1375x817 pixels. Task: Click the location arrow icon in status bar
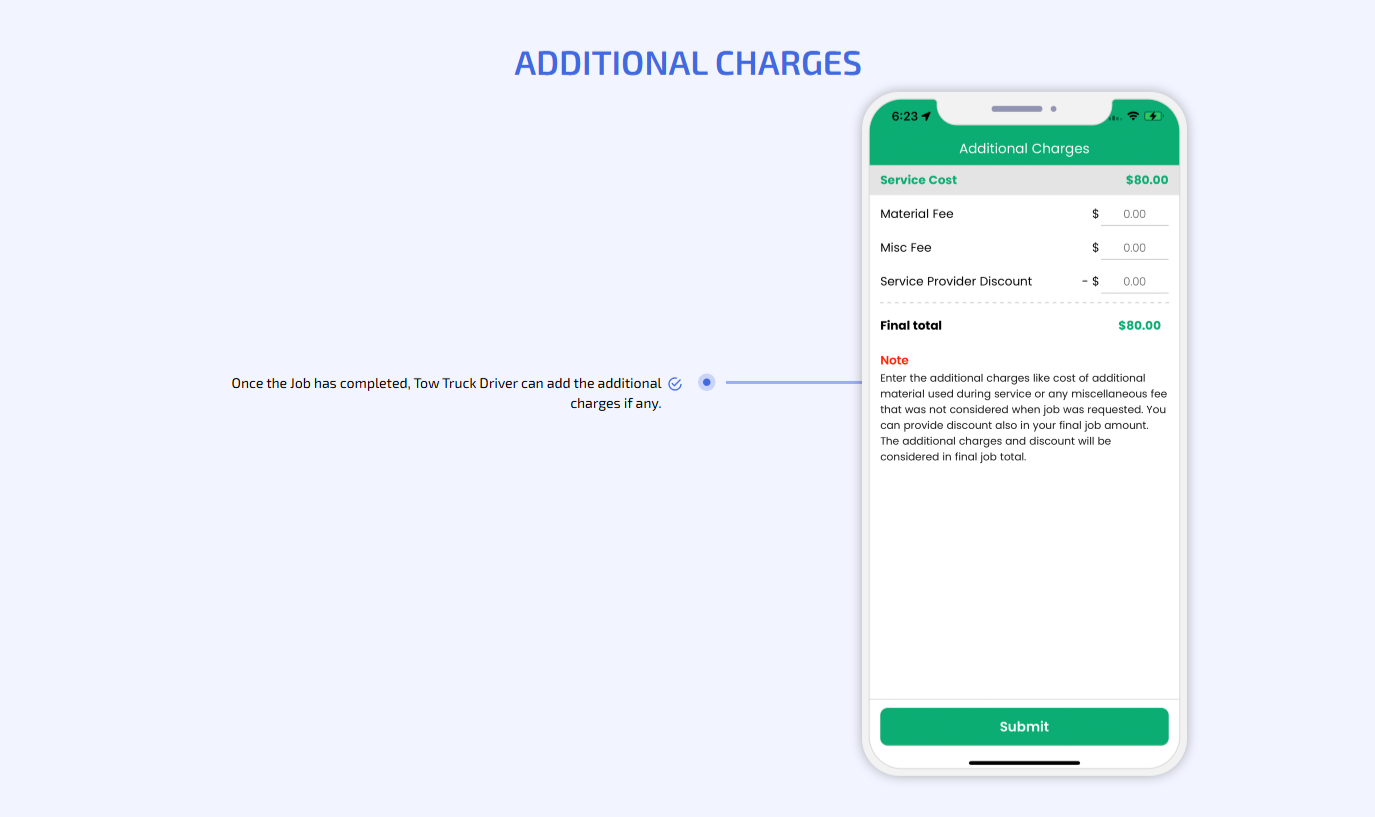point(926,116)
